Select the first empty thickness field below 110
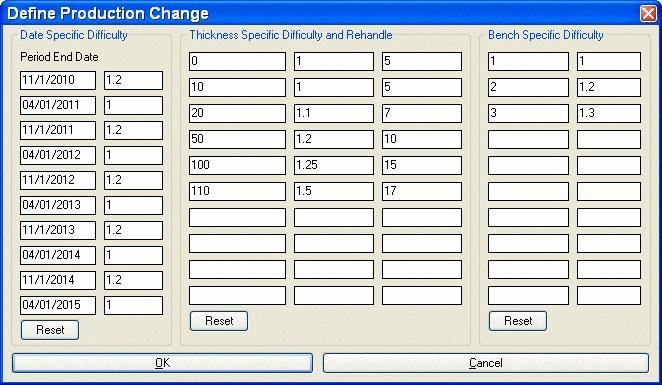Screen dimensions: 662x385 pos(237,218)
